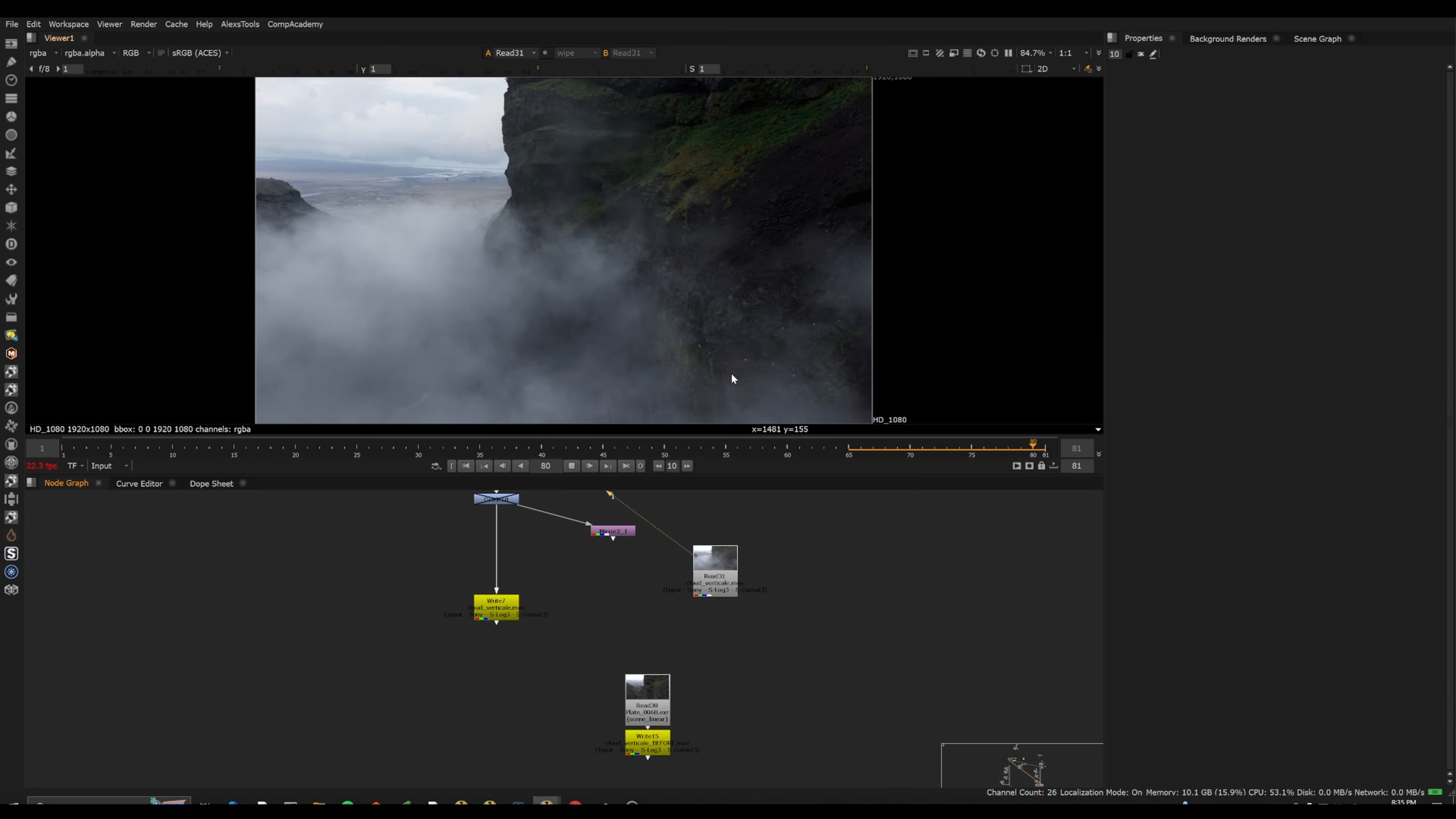Screen dimensions: 1456x819
Task: Pause the viewer with the pause icon
Action: [x=1008, y=53]
